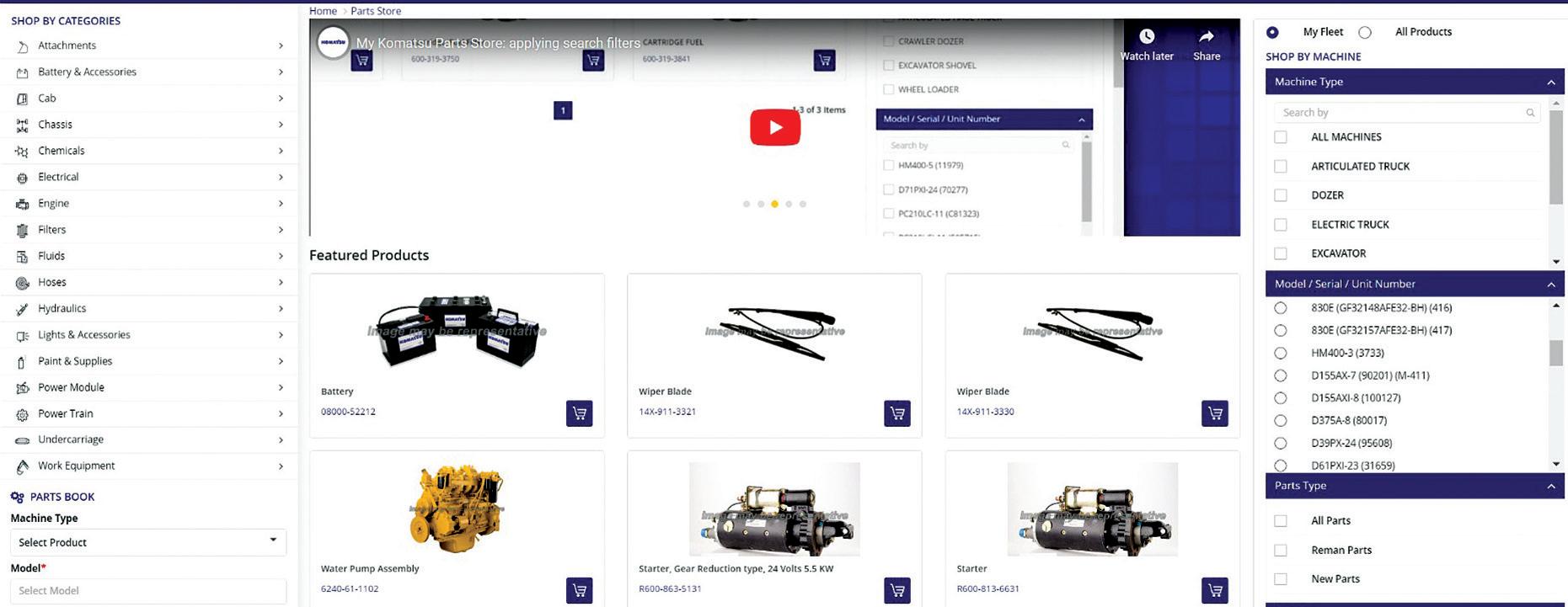Click the Filters category icon
The width and height of the screenshot is (1568, 607).
click(22, 230)
